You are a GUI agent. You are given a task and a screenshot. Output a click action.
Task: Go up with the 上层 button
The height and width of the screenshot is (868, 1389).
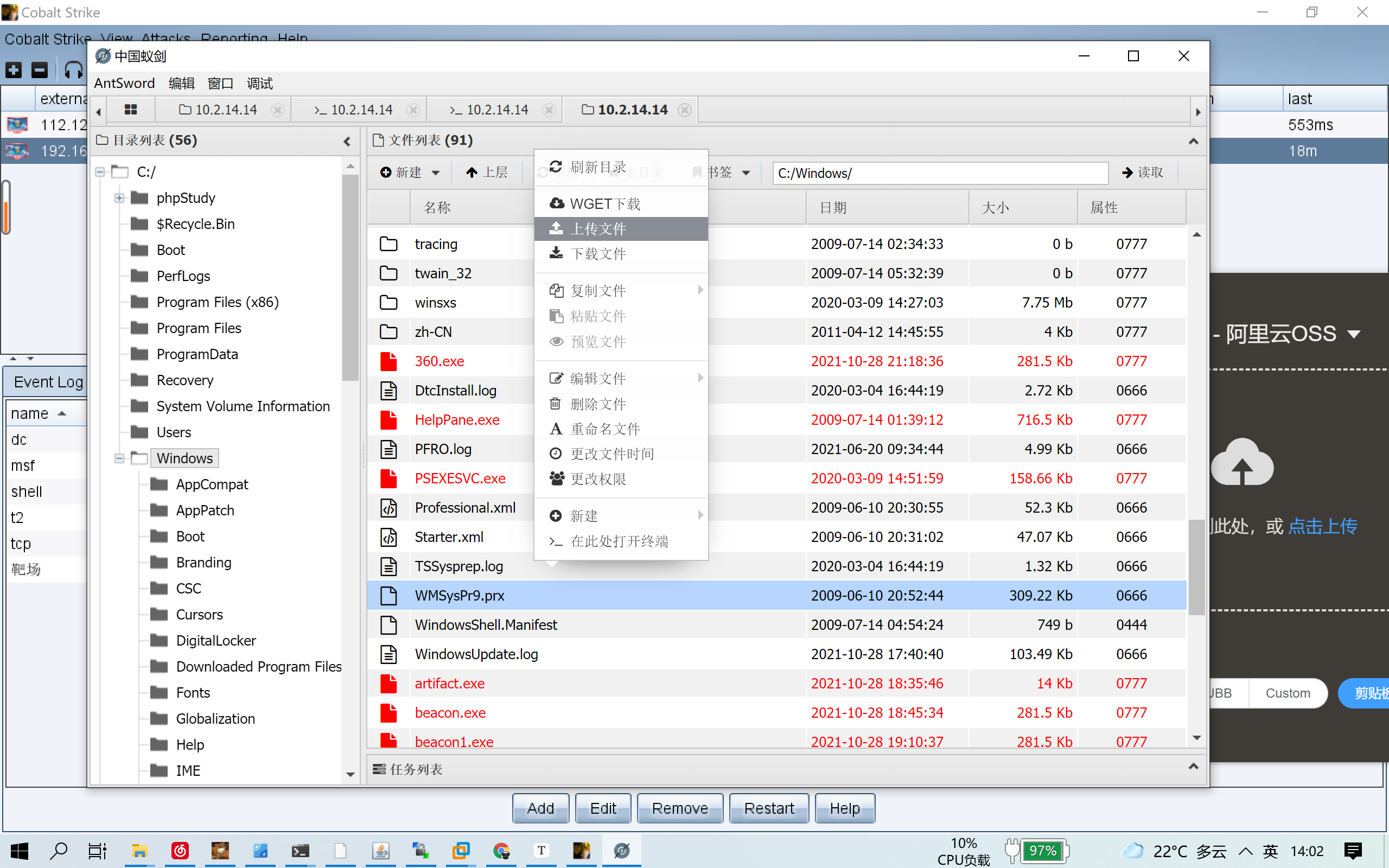tap(487, 172)
